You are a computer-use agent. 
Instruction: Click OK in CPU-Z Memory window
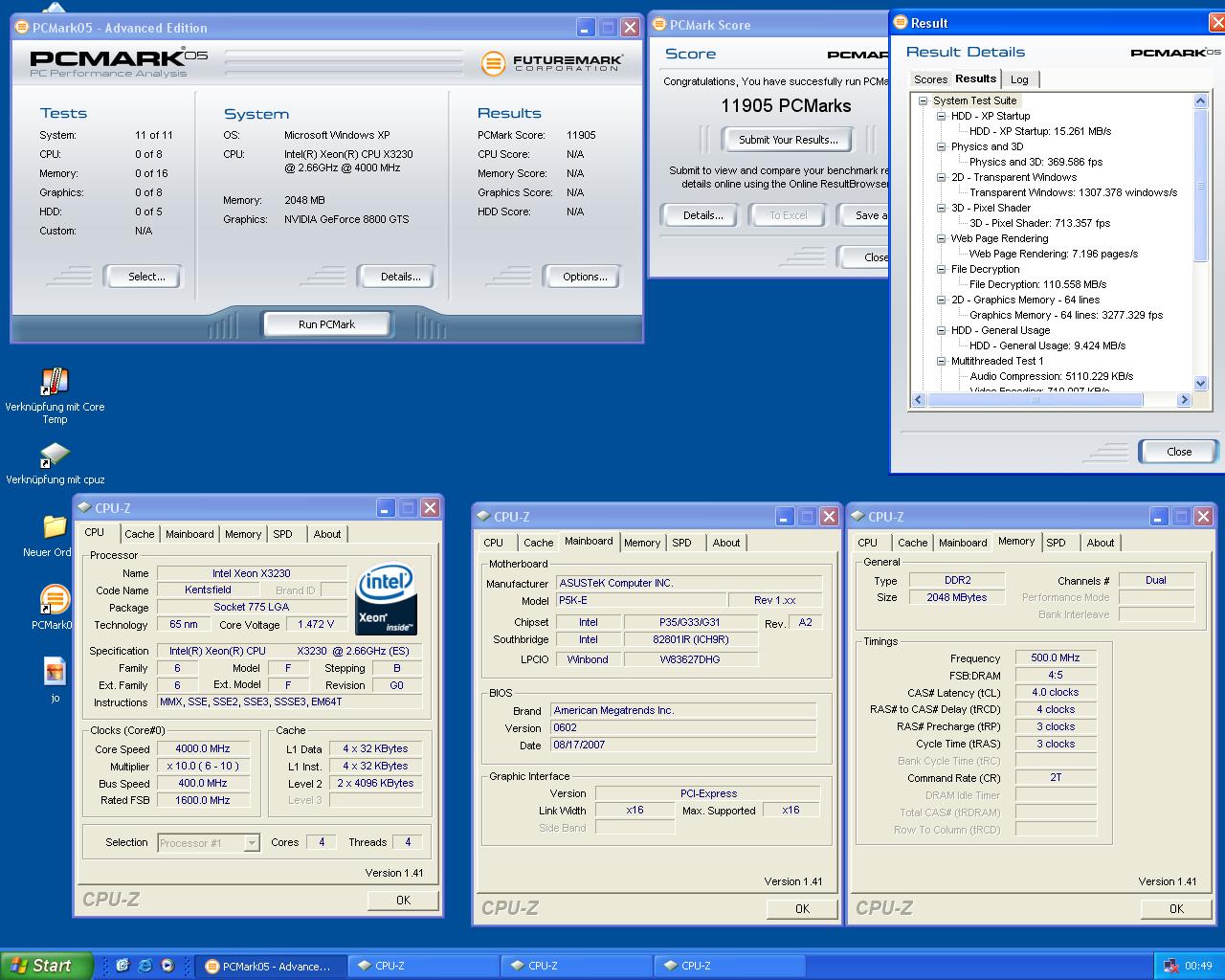pos(1176,909)
